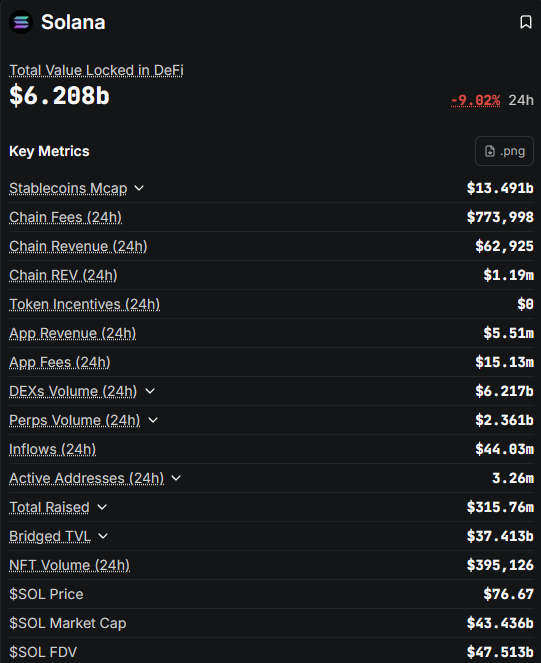Viewport: 541px width, 663px height.
Task: Expand the Total Raised chevron
Action: 102,507
